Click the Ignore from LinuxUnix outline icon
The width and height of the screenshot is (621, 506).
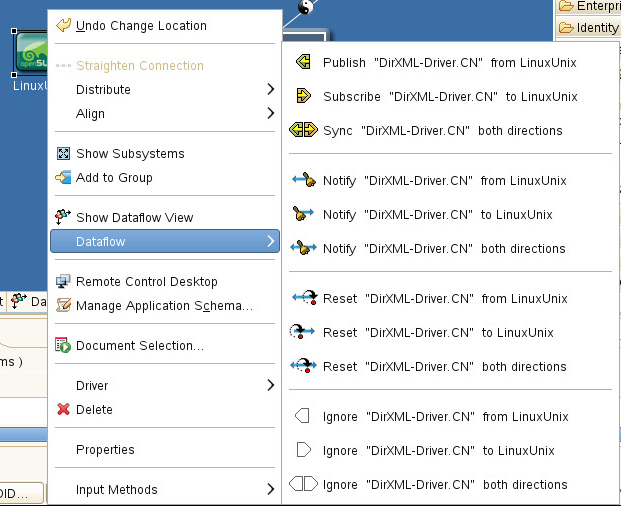tap(302, 416)
